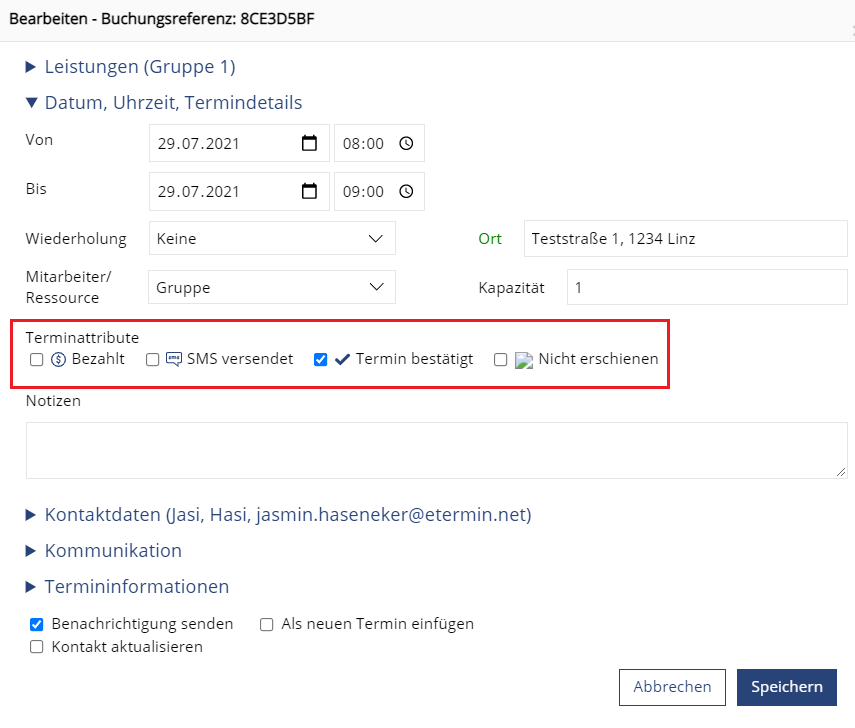Click the Speichern button
The image size is (855, 728).
[787, 687]
